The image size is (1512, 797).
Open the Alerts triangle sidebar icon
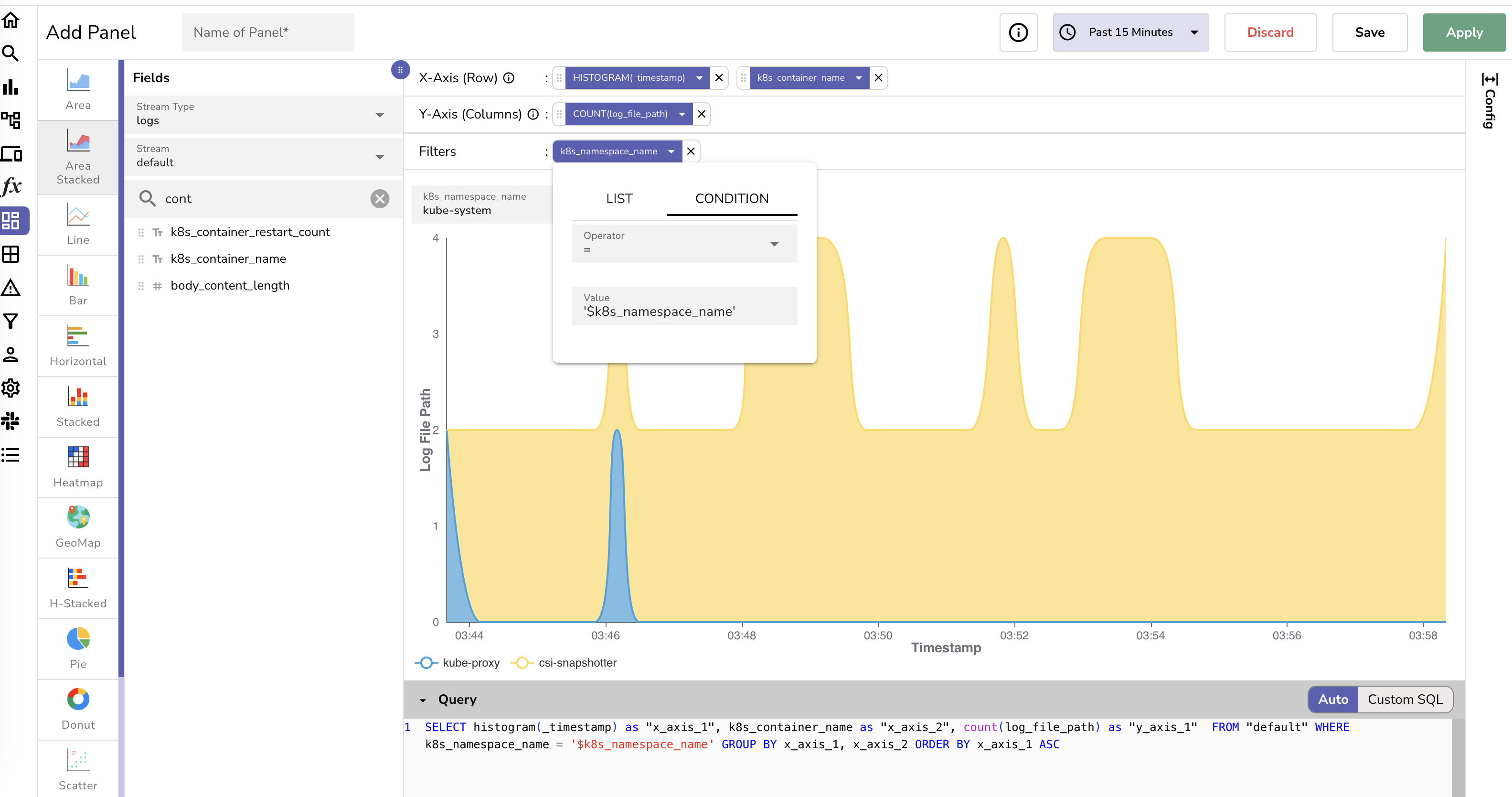point(11,288)
